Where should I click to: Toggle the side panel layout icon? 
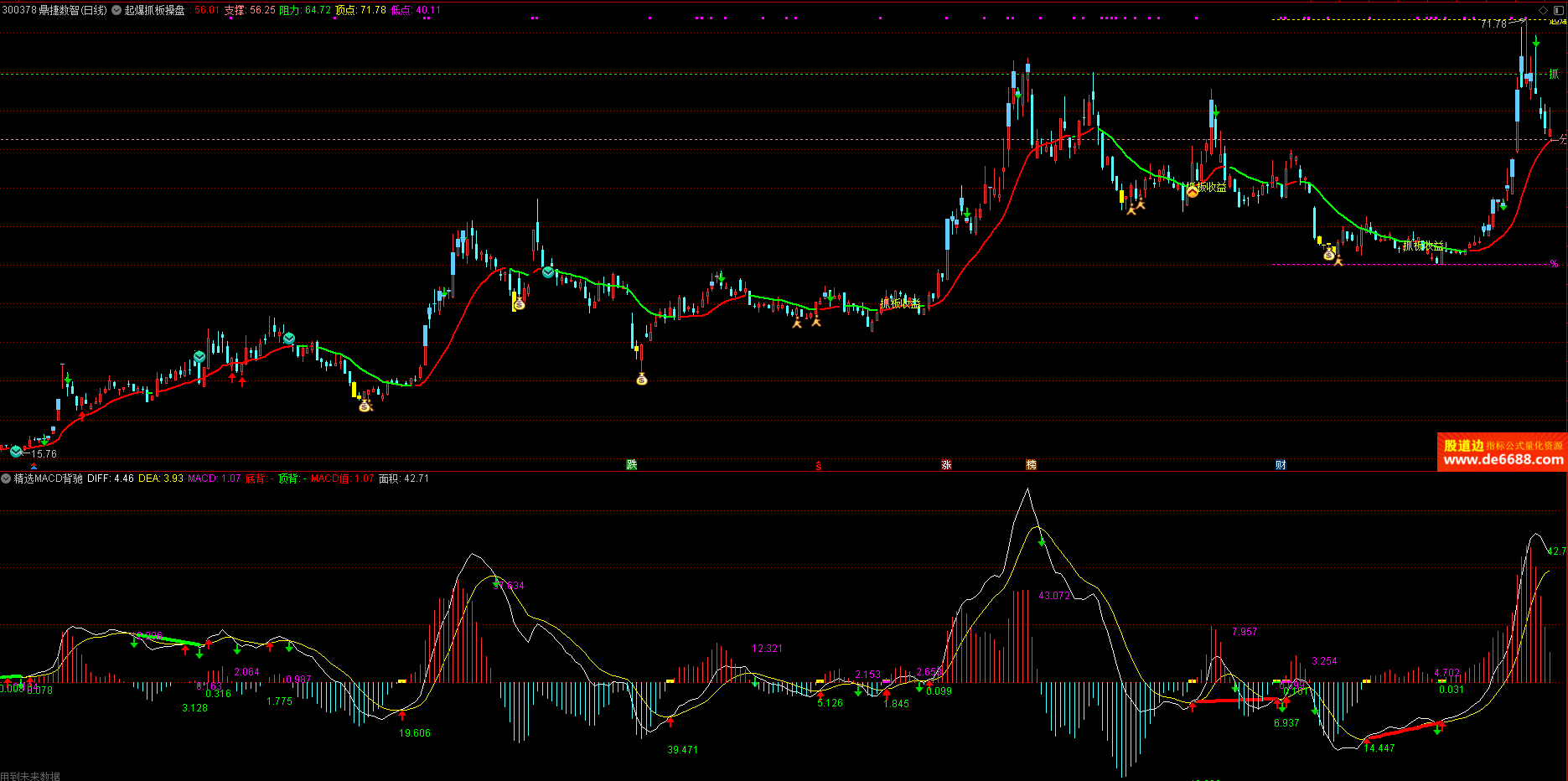click(x=1559, y=10)
